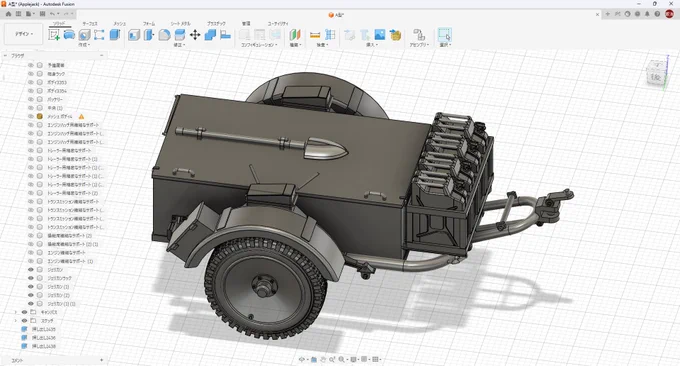This screenshot has height=366, width=680.
Task: Switch to the プラスチック tab
Action: coord(216,24)
